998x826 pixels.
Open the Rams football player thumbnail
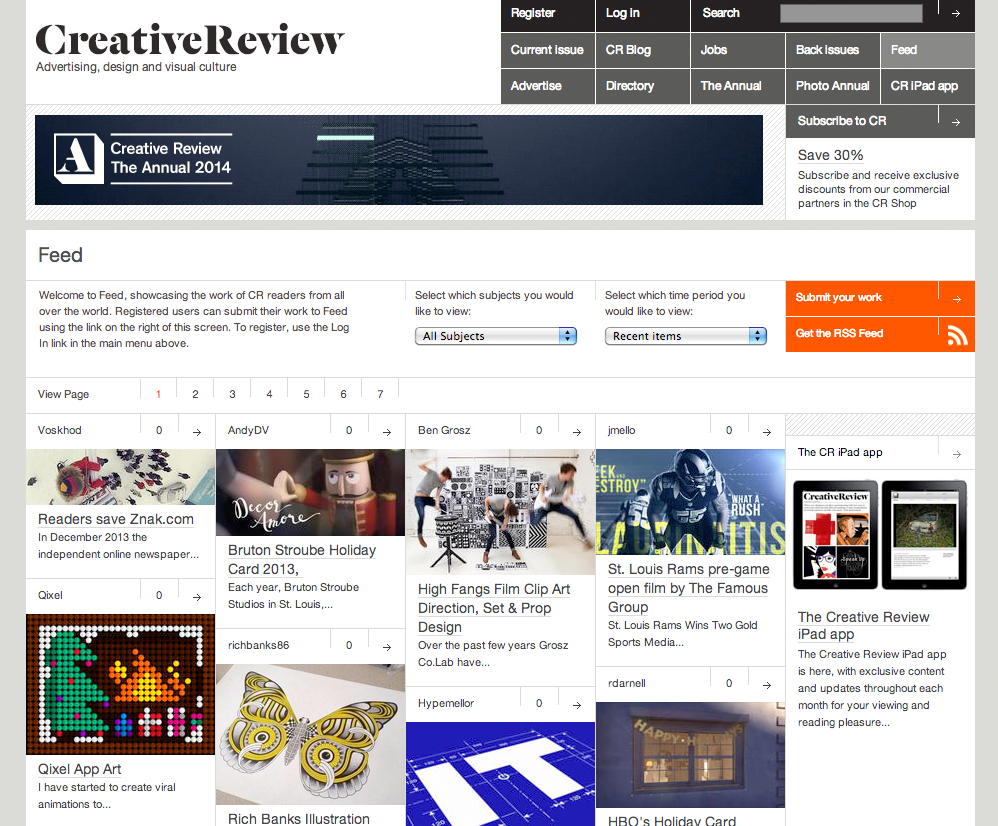click(691, 502)
